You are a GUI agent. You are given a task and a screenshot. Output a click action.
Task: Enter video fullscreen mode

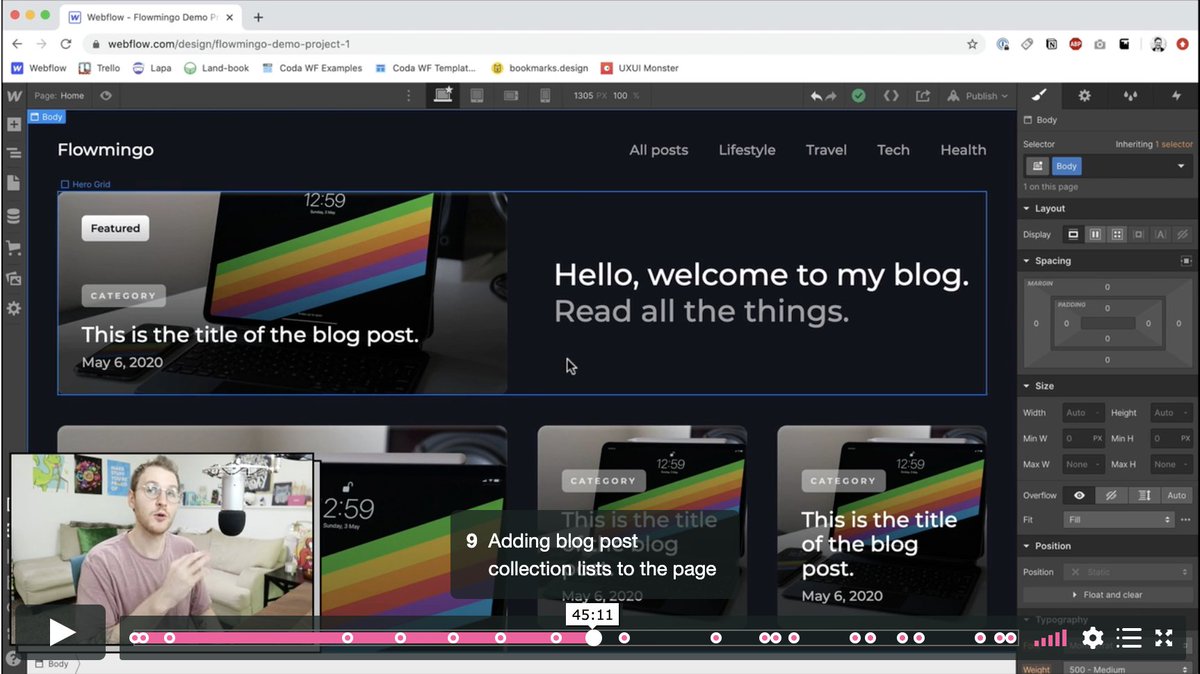point(1164,637)
